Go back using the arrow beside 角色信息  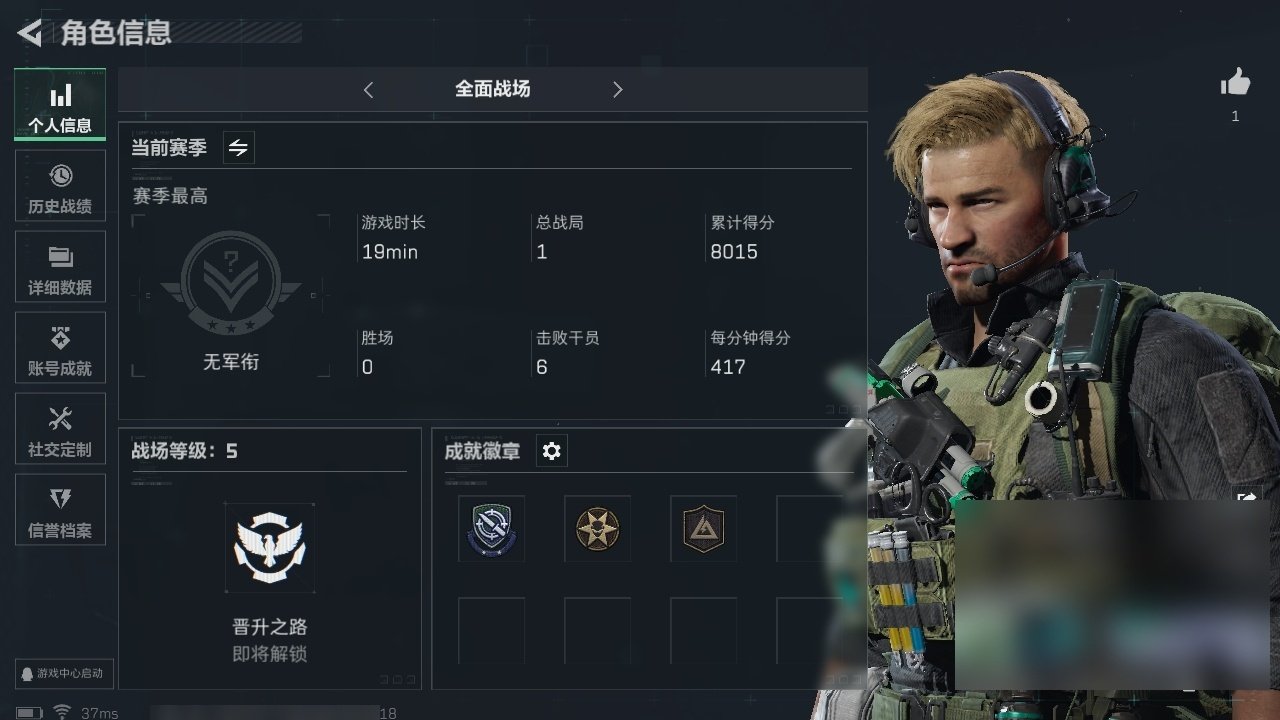click(30, 33)
